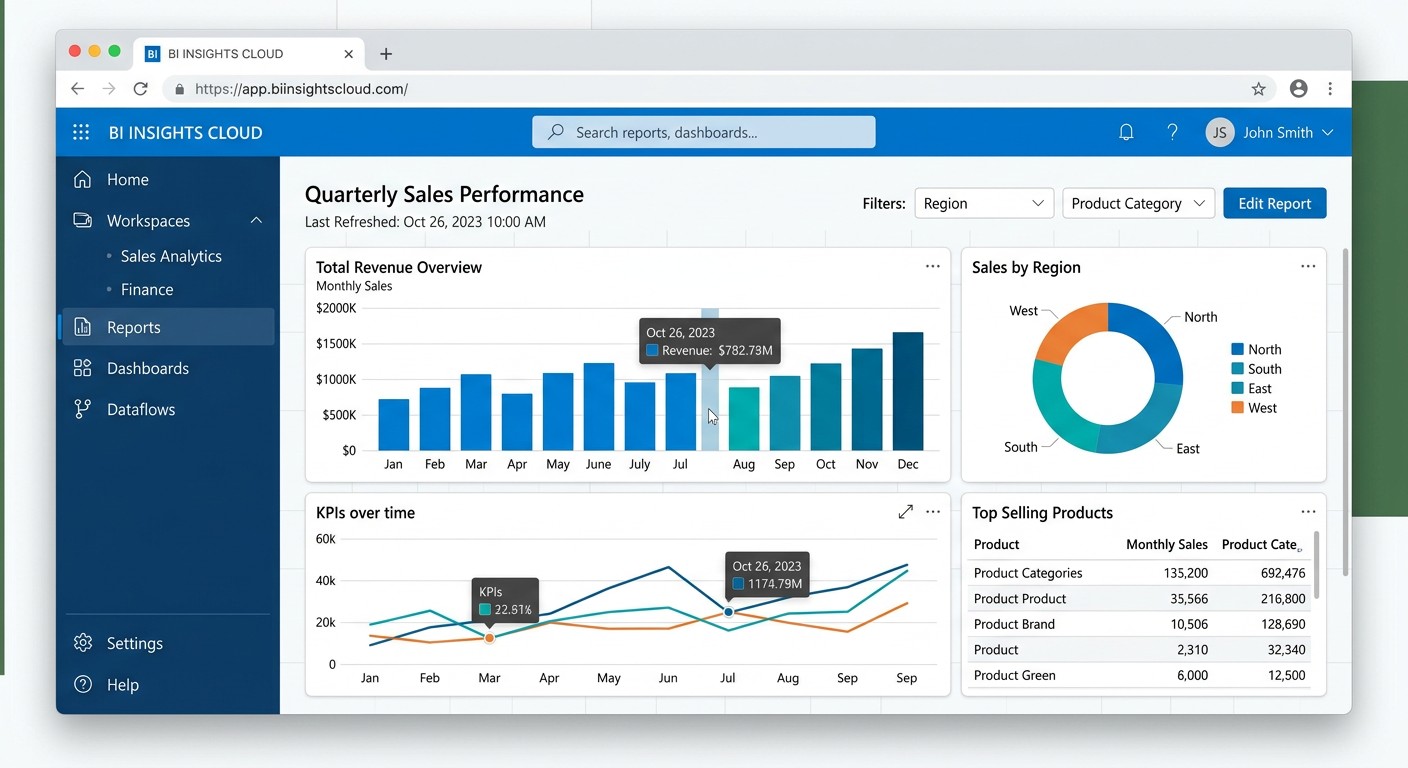
Task: Bookmark page with star icon
Action: coord(1258,89)
